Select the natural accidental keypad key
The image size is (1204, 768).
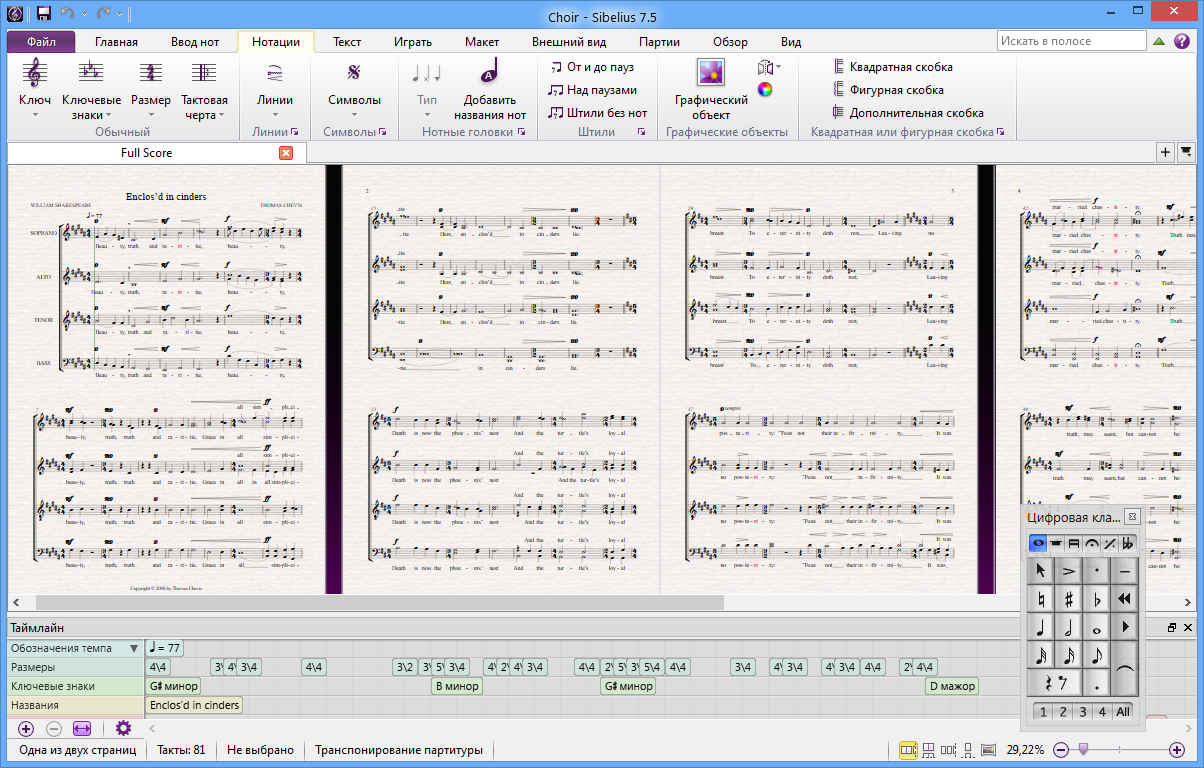click(x=1041, y=600)
